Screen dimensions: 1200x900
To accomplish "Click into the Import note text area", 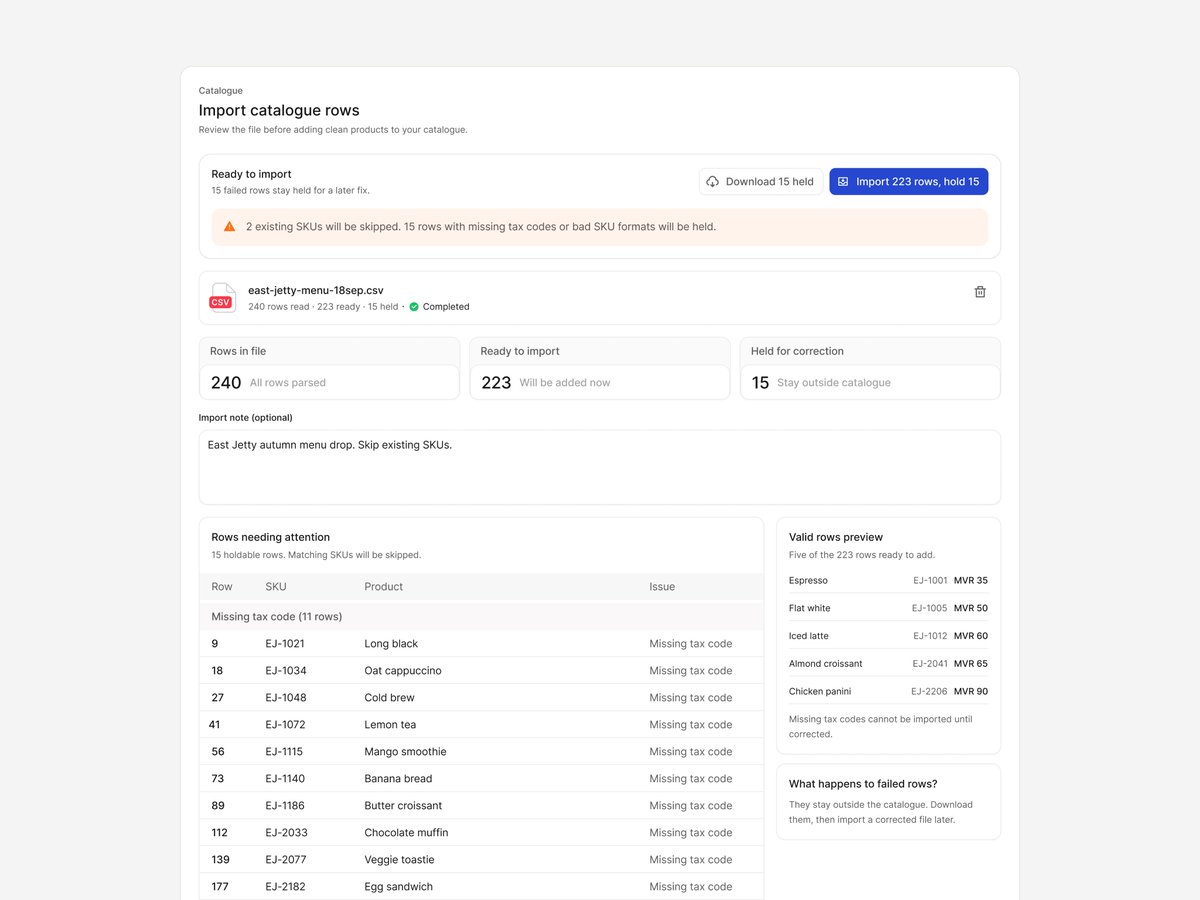I will (600, 467).
